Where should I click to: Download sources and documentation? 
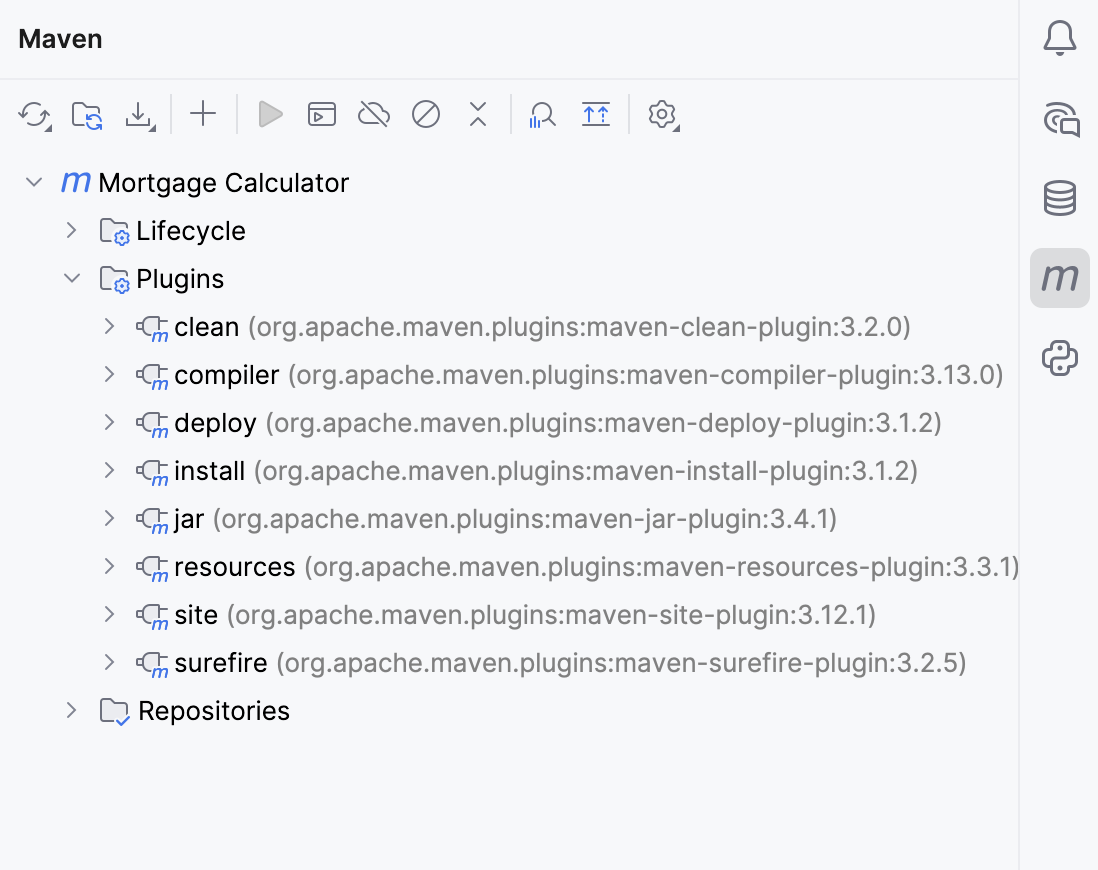(139, 114)
